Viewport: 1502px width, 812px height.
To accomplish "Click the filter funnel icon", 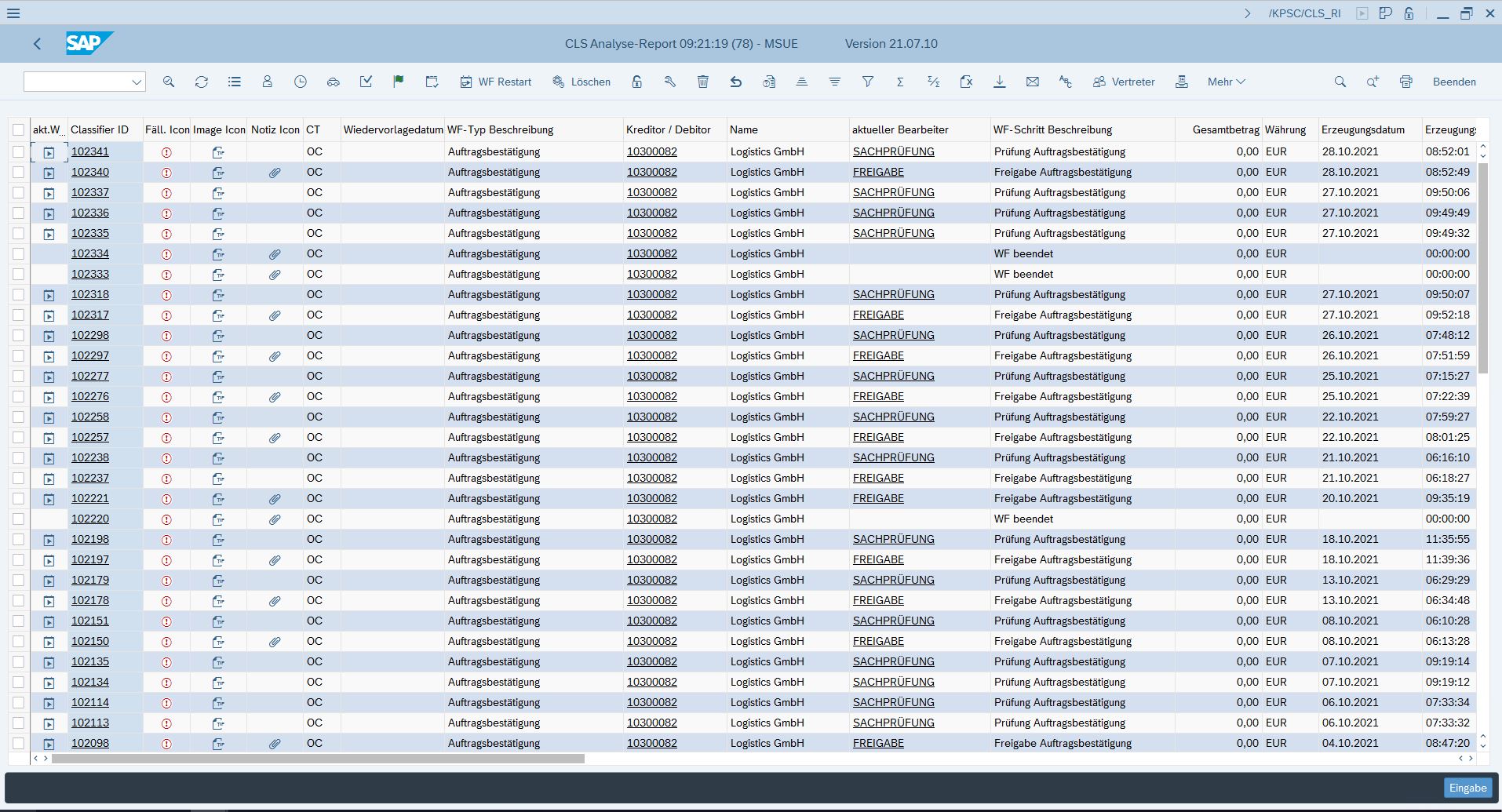I will point(868,82).
